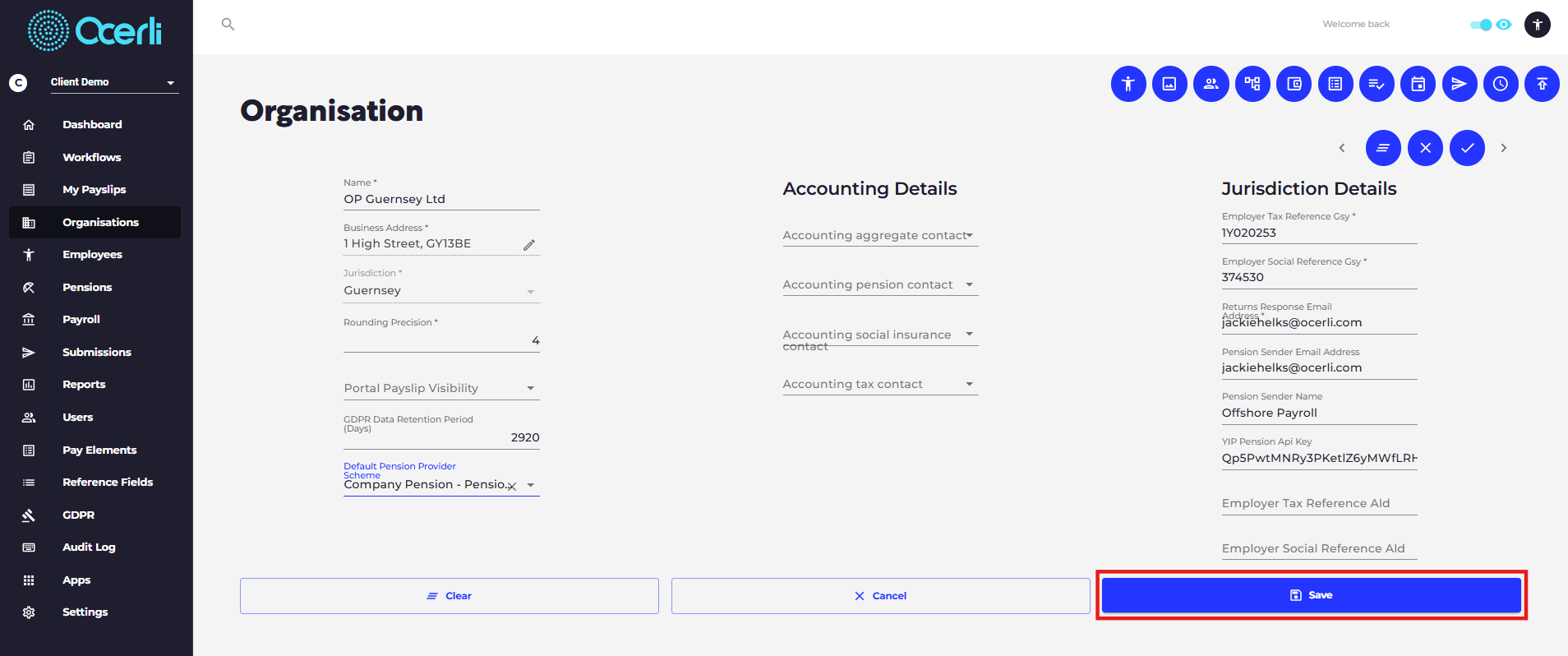1568x656 pixels.
Task: Click the upload arrow toolbar icon
Action: click(1542, 84)
